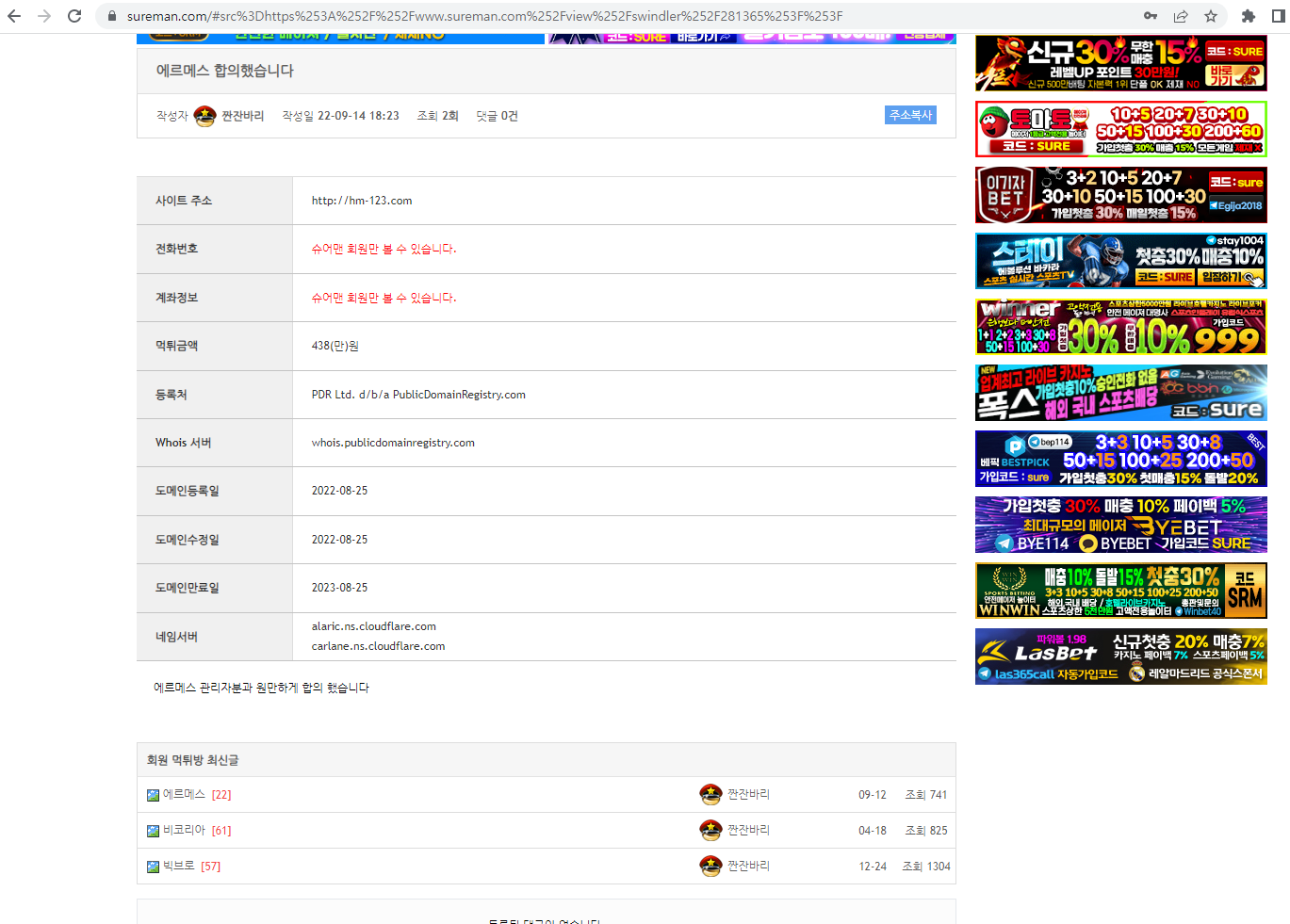Click the author name 깐잔바리 in the post header
The height and width of the screenshot is (924, 1290).
click(x=242, y=116)
